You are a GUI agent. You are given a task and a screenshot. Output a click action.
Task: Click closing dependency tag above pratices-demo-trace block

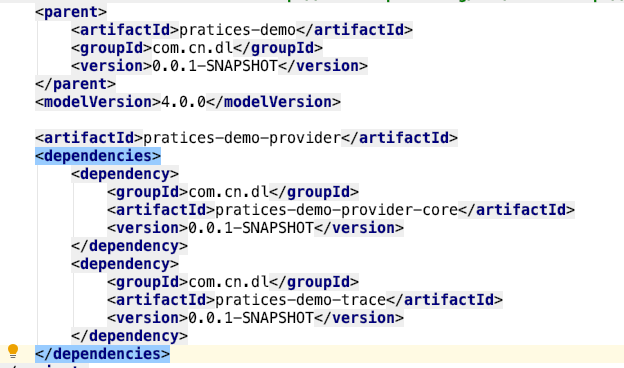point(129,246)
